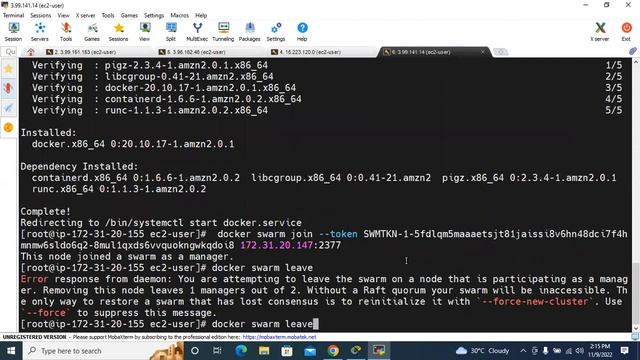
Task: Open the sidebar Tools icon
Action: tap(8, 88)
